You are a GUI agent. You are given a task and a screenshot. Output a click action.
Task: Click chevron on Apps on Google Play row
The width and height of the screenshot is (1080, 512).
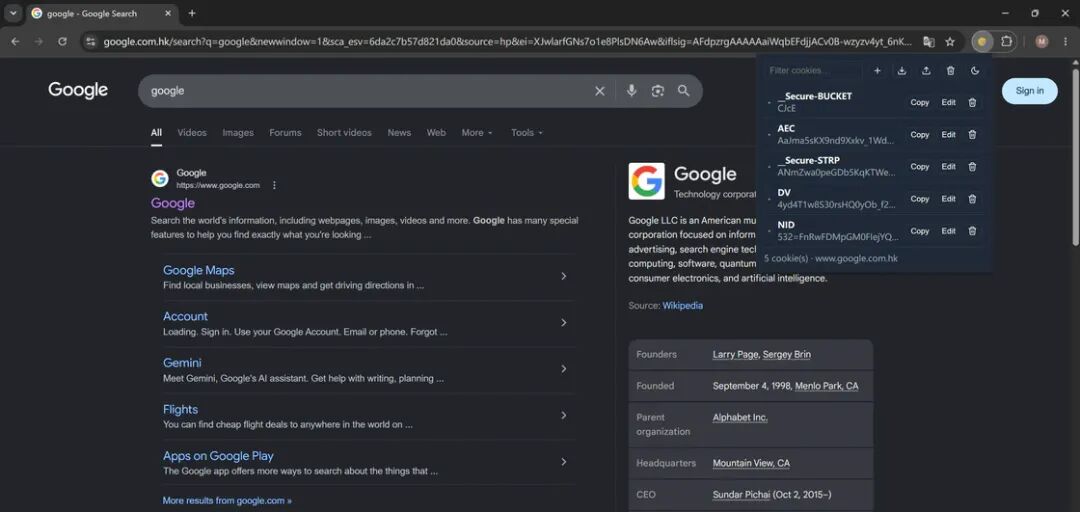pyautogui.click(x=563, y=462)
